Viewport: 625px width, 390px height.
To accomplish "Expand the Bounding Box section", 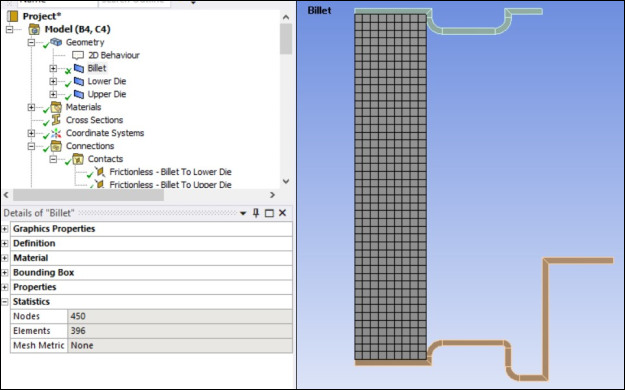I will click(x=5, y=273).
